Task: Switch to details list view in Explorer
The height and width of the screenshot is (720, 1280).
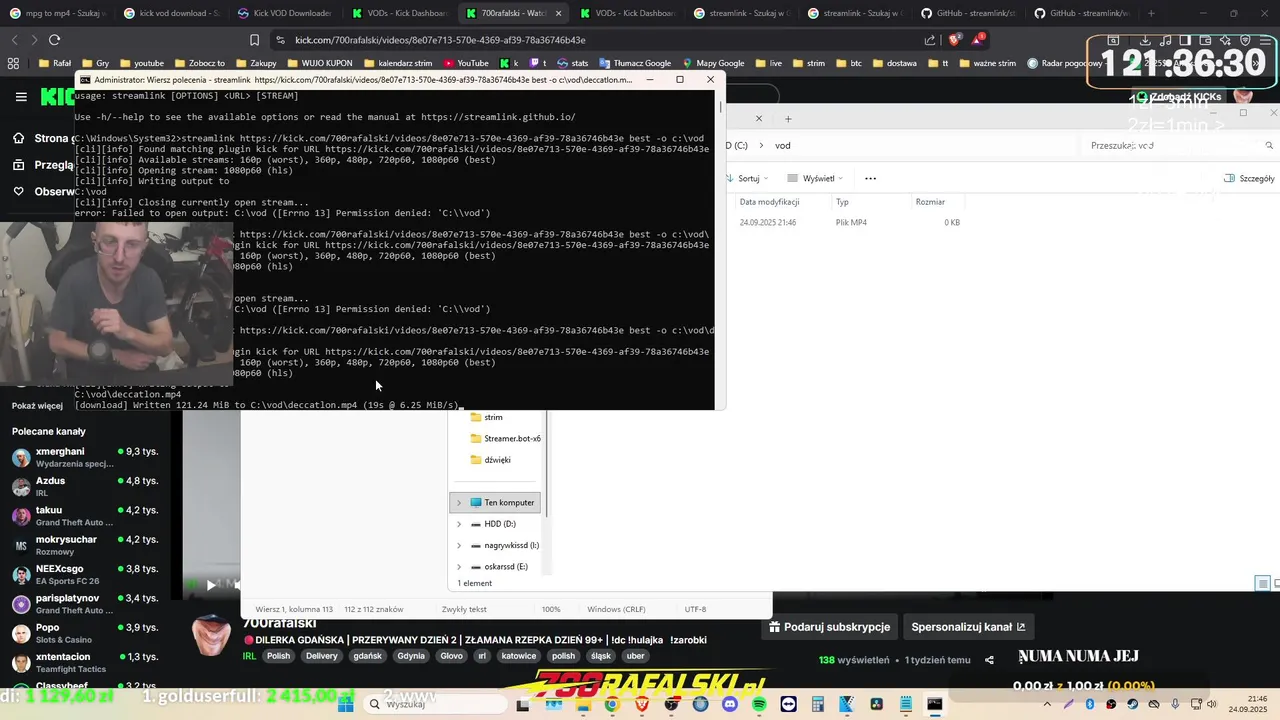Action: click(1263, 583)
